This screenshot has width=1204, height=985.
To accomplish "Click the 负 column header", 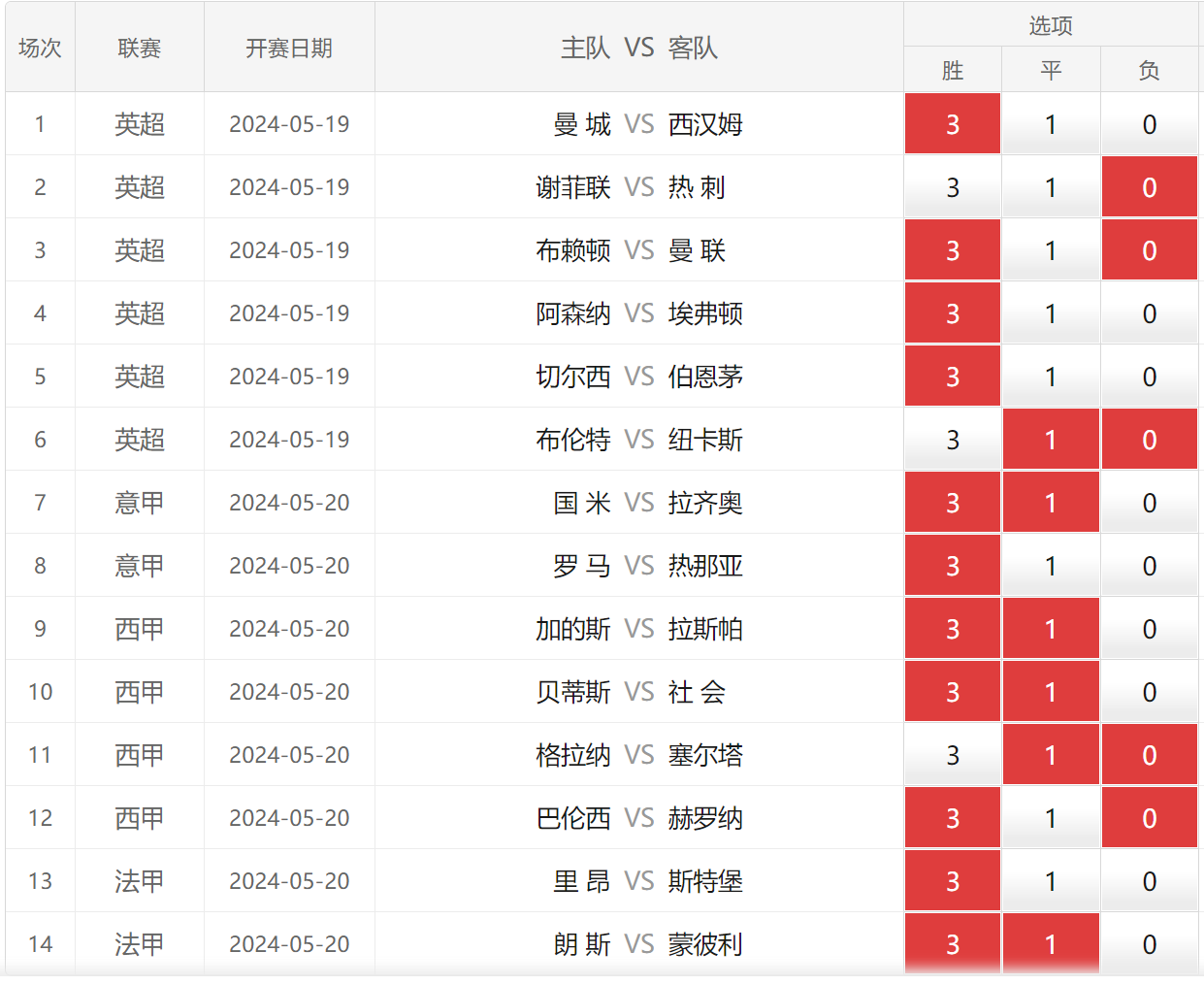I will 1150,70.
